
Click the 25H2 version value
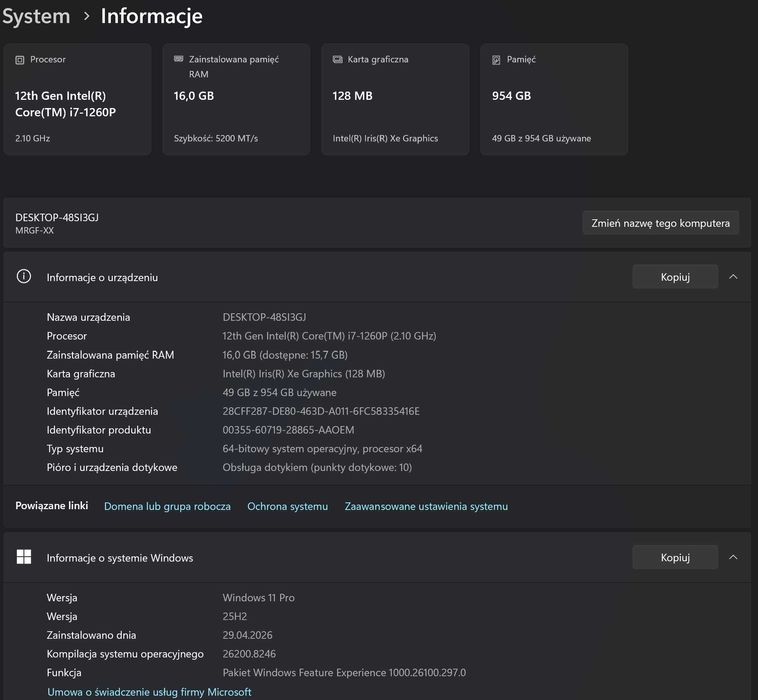[235, 616]
